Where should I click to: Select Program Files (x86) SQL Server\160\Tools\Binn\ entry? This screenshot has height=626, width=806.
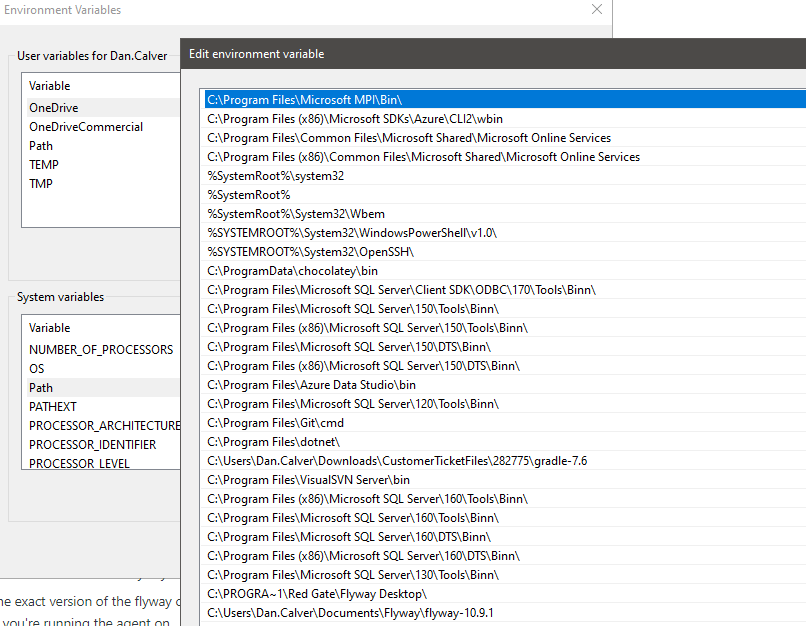505,499
